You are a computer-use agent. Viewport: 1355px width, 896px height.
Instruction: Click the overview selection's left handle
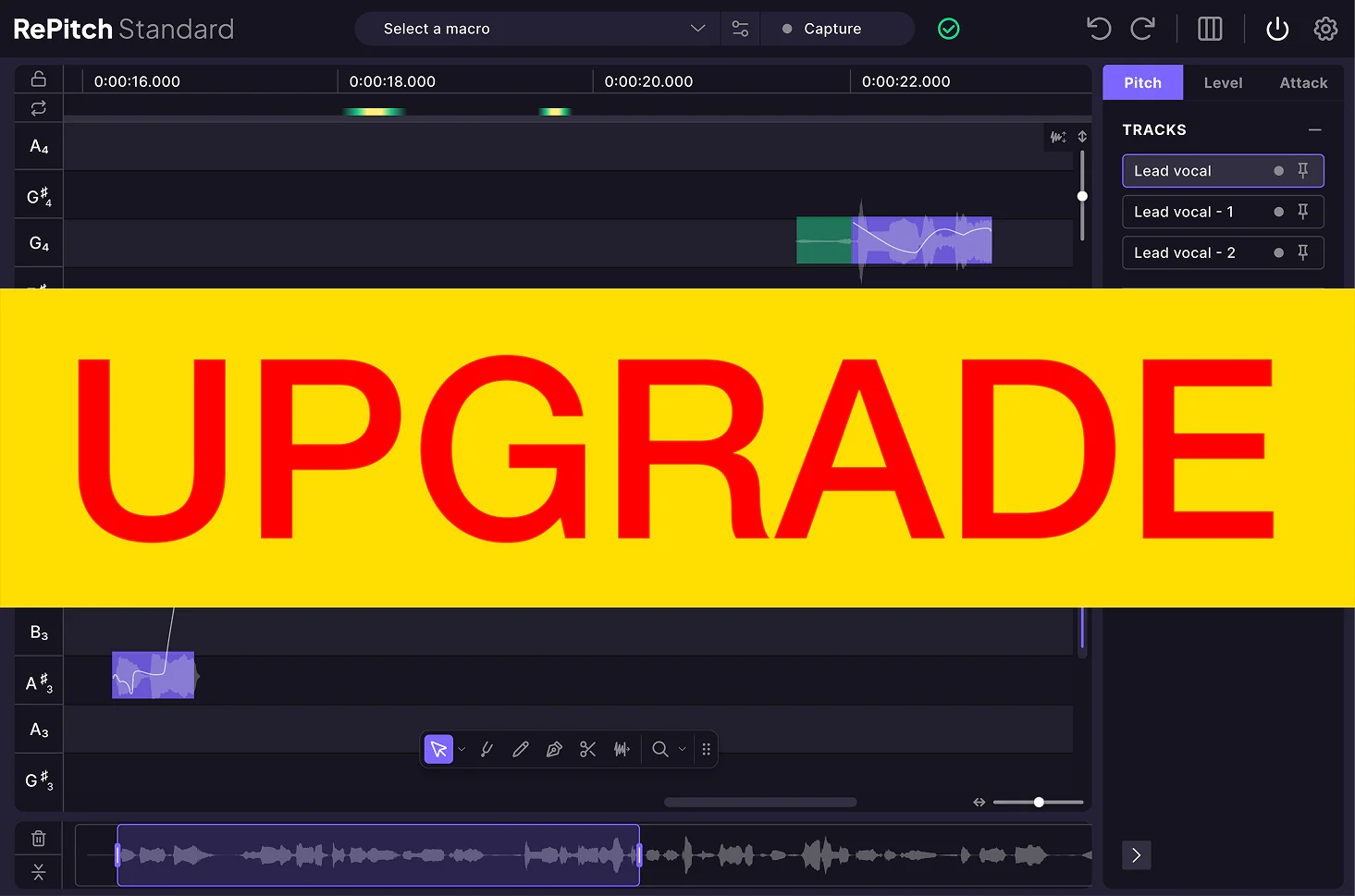pyautogui.click(x=117, y=855)
